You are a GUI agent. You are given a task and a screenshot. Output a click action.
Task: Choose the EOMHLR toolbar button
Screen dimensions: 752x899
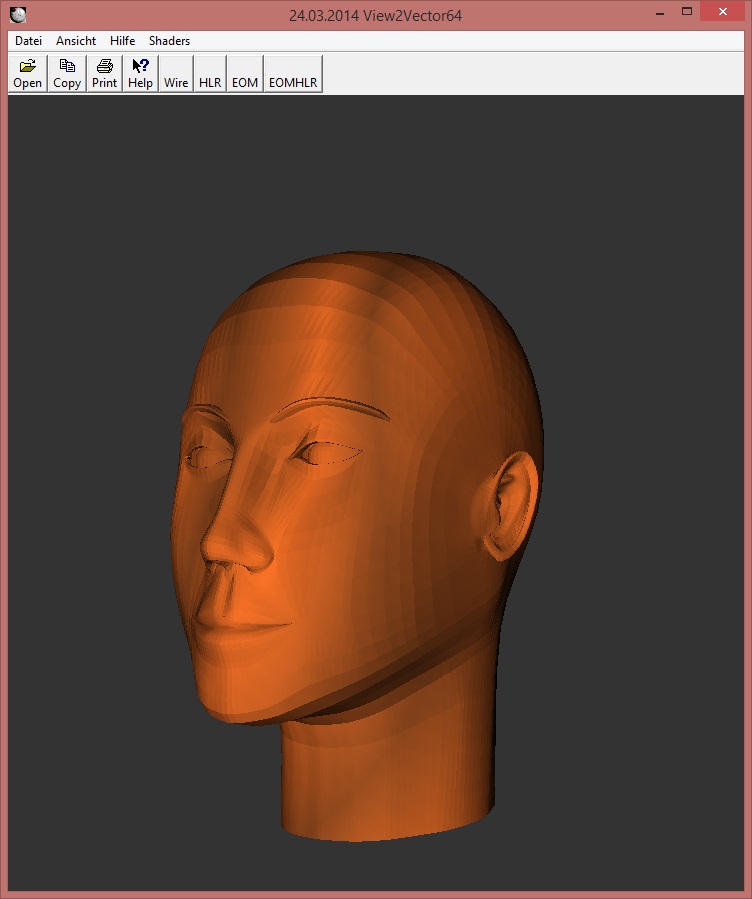(x=293, y=74)
